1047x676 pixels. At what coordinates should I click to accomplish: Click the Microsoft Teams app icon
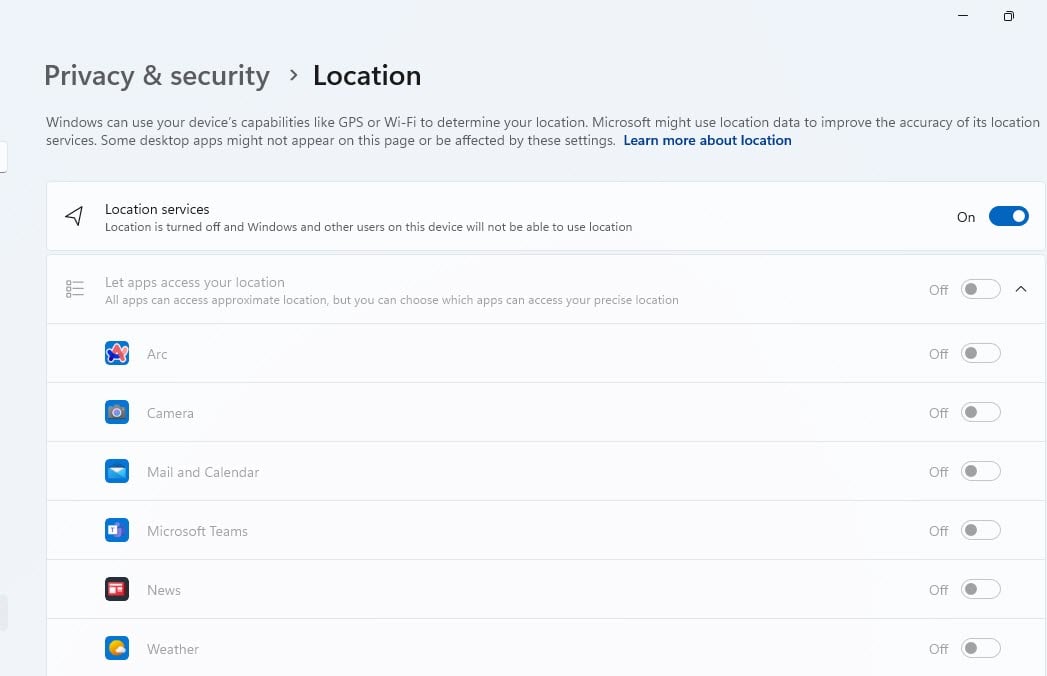point(117,530)
